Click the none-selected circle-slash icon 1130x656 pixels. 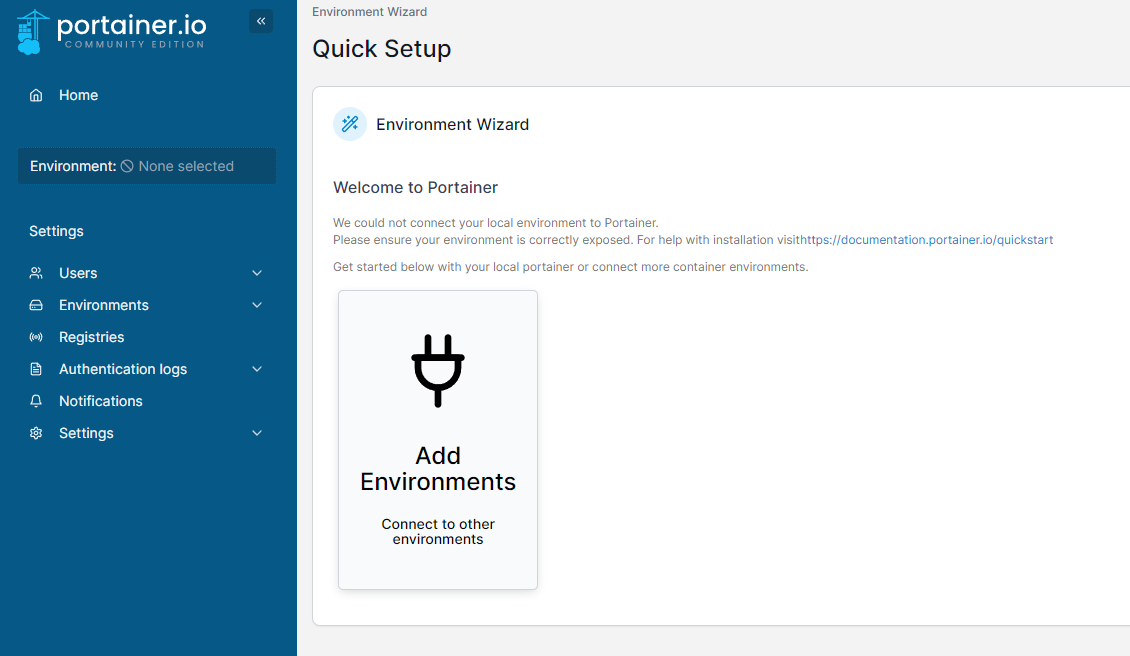[128, 166]
